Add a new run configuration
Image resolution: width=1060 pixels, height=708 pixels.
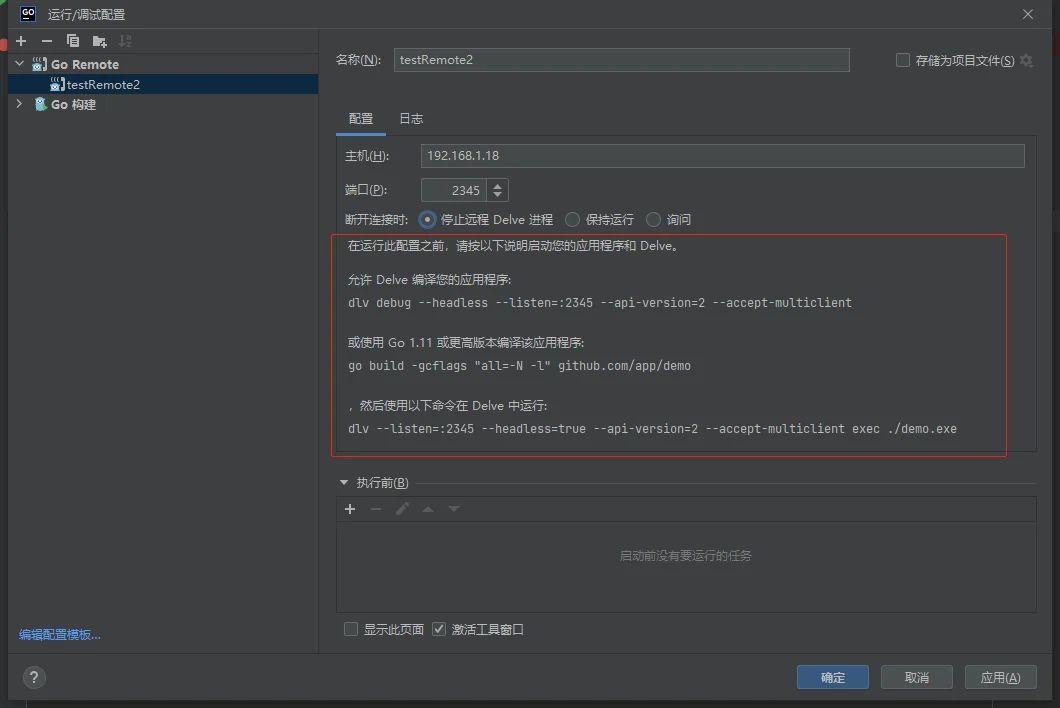coord(21,41)
